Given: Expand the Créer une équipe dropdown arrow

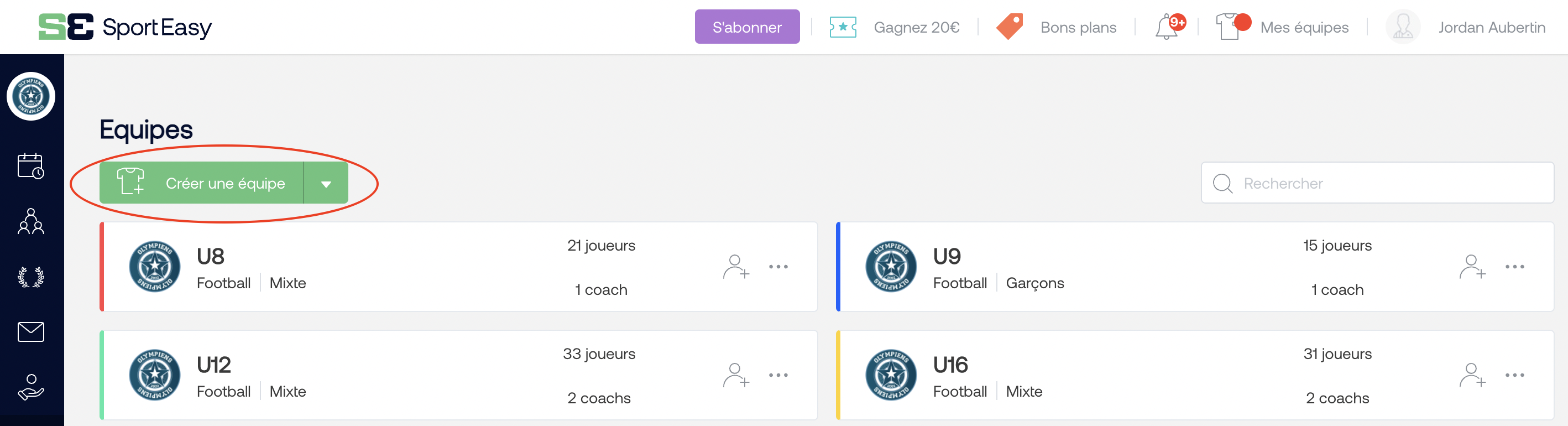Looking at the screenshot, I should 326,183.
